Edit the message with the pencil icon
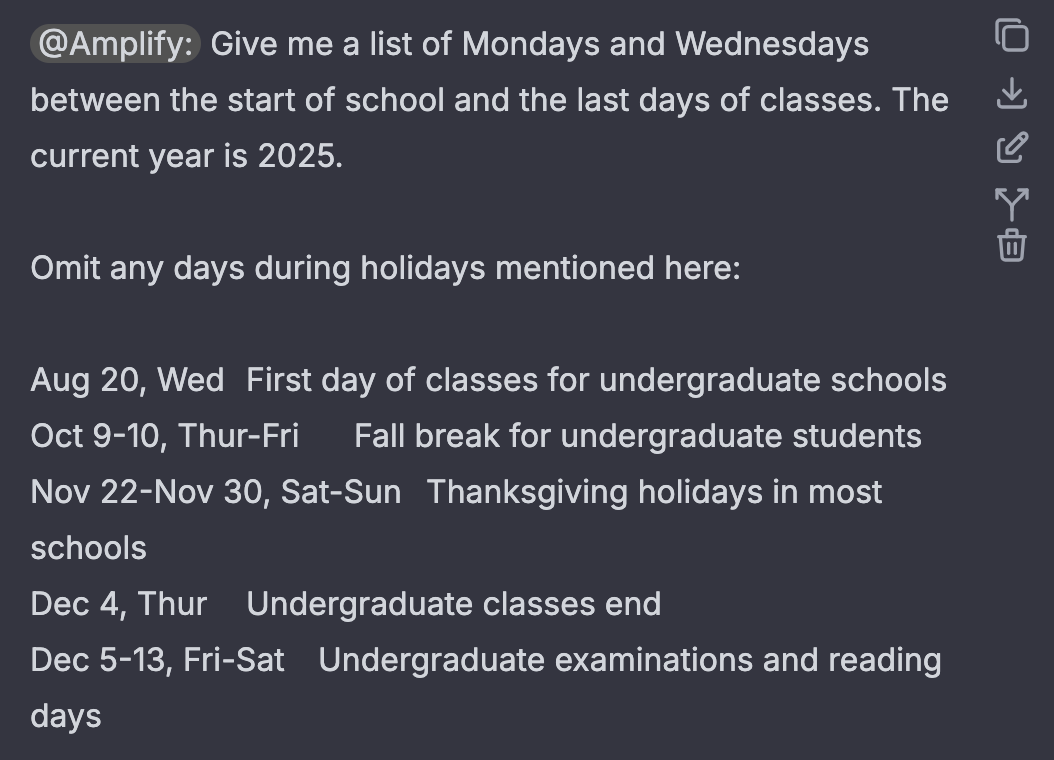Image resolution: width=1054 pixels, height=760 pixels. pos(1012,148)
